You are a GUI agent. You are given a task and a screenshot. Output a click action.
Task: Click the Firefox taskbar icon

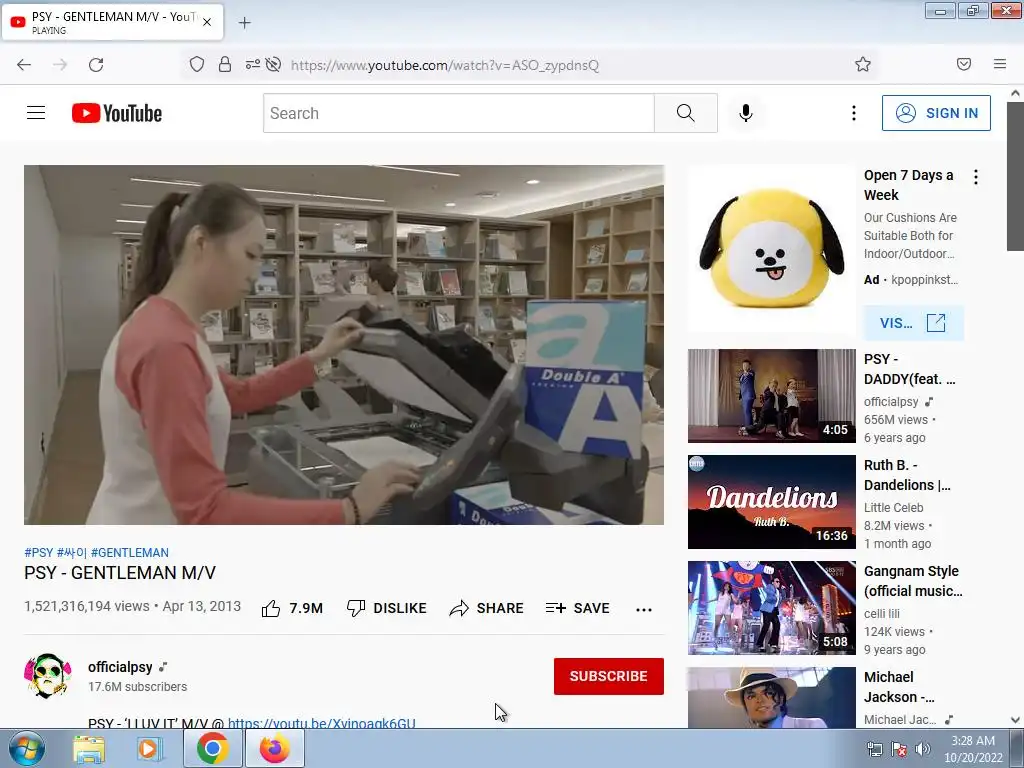(x=274, y=748)
